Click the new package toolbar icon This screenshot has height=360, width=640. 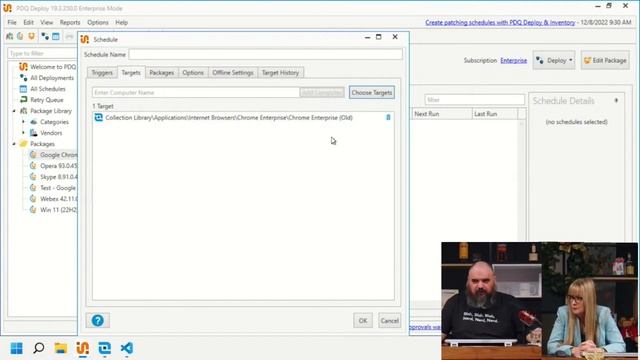tap(20, 36)
